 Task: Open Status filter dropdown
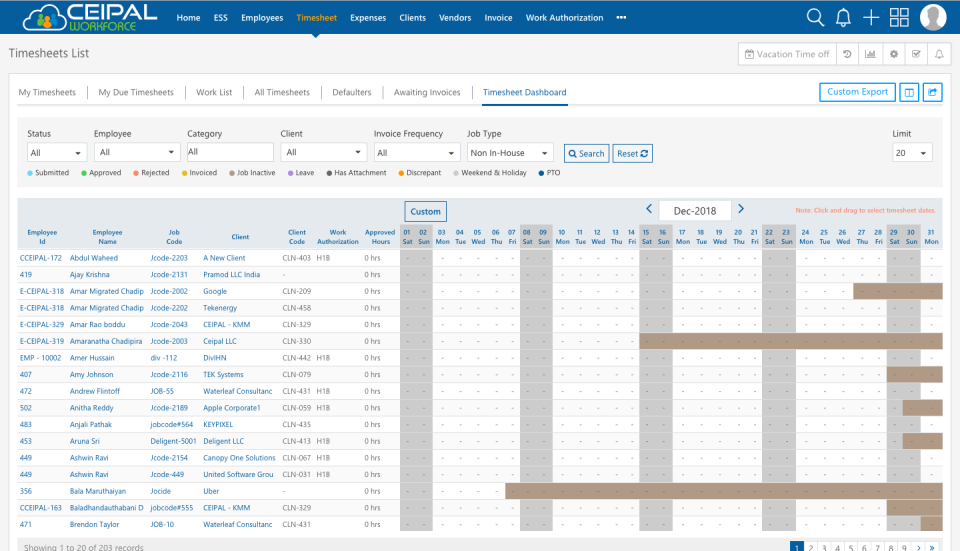click(56, 152)
